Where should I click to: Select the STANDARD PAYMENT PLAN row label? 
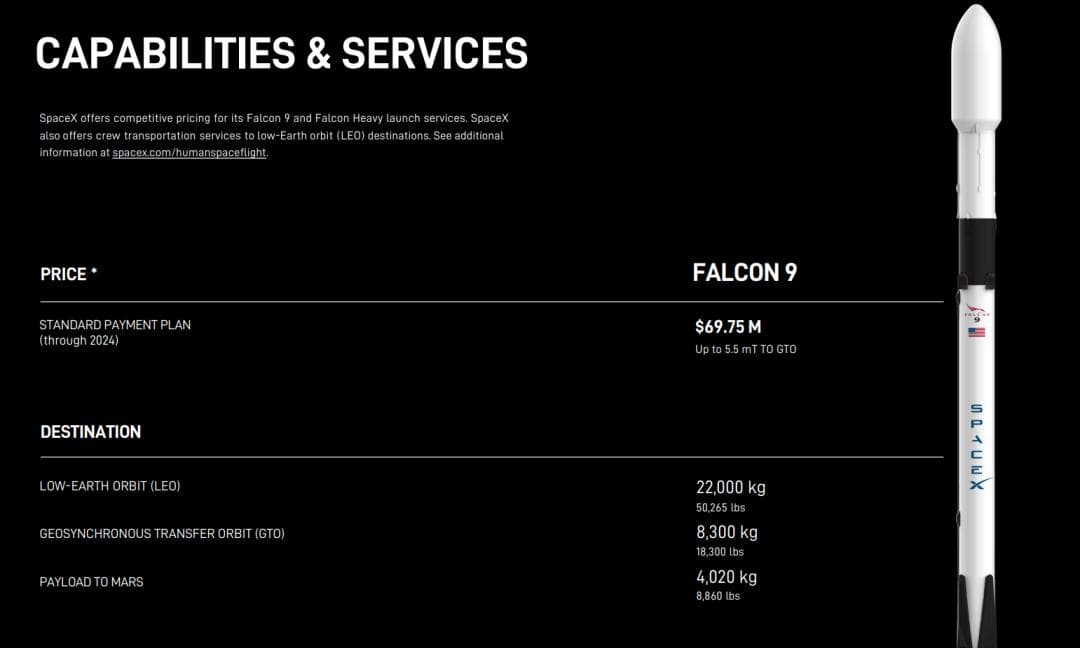pos(115,326)
